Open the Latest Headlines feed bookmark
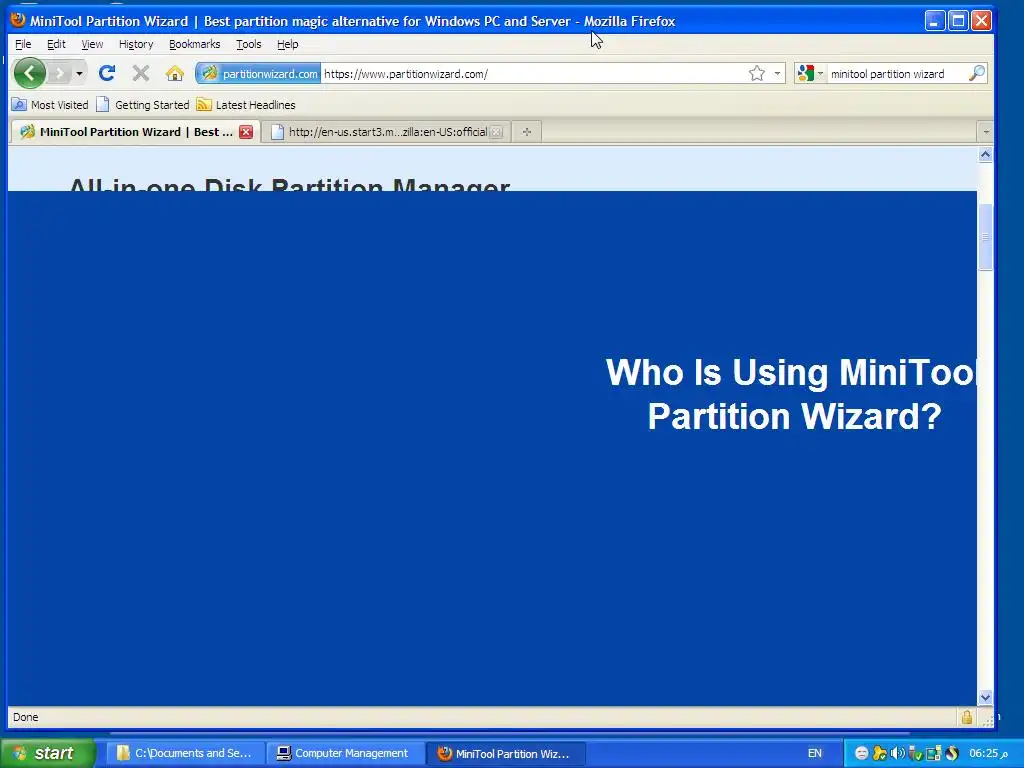 tap(246, 104)
